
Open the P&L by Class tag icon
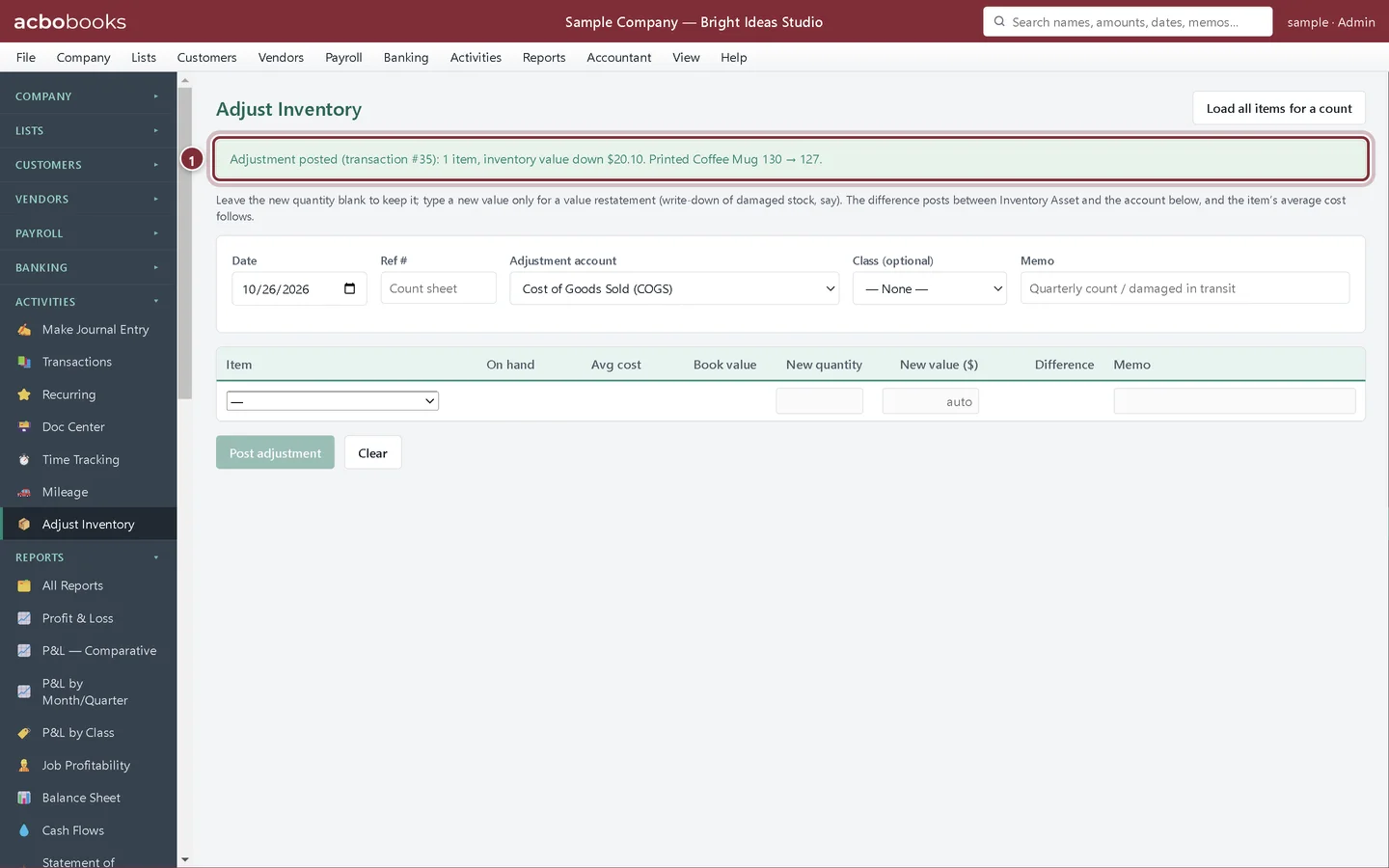(24, 733)
